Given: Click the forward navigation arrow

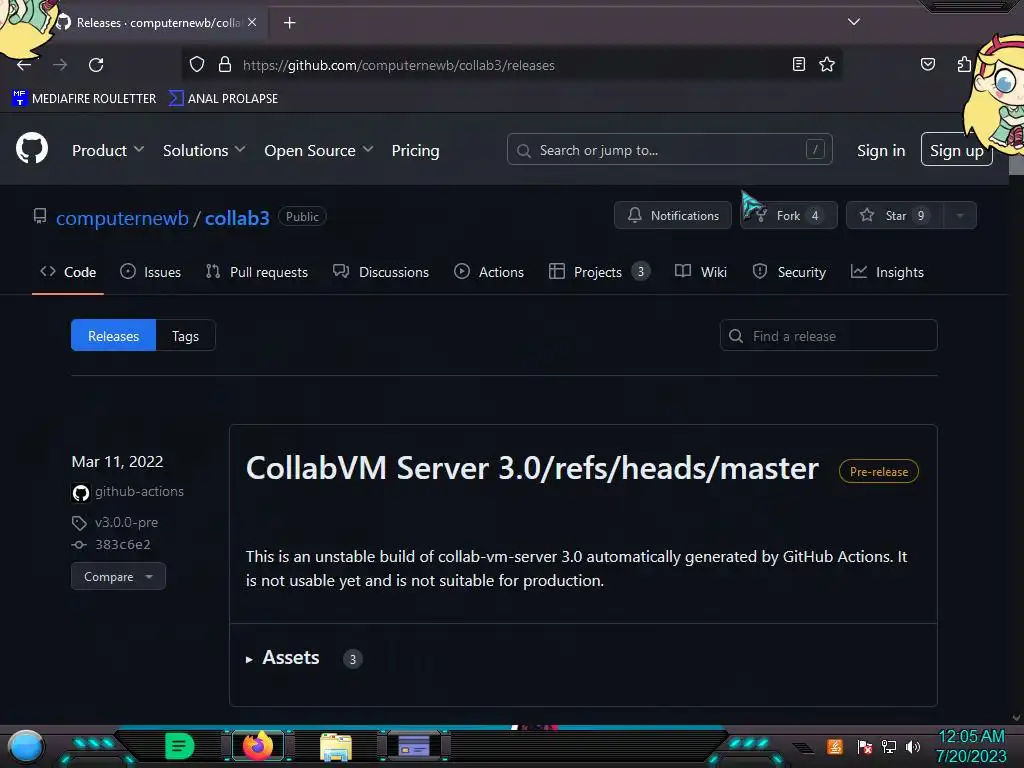Looking at the screenshot, I should (60, 65).
